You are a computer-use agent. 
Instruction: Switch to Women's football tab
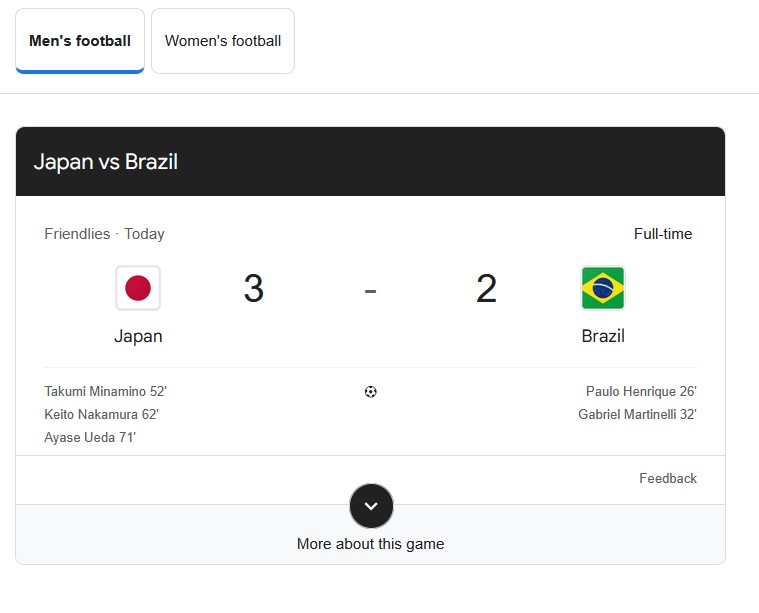223,41
